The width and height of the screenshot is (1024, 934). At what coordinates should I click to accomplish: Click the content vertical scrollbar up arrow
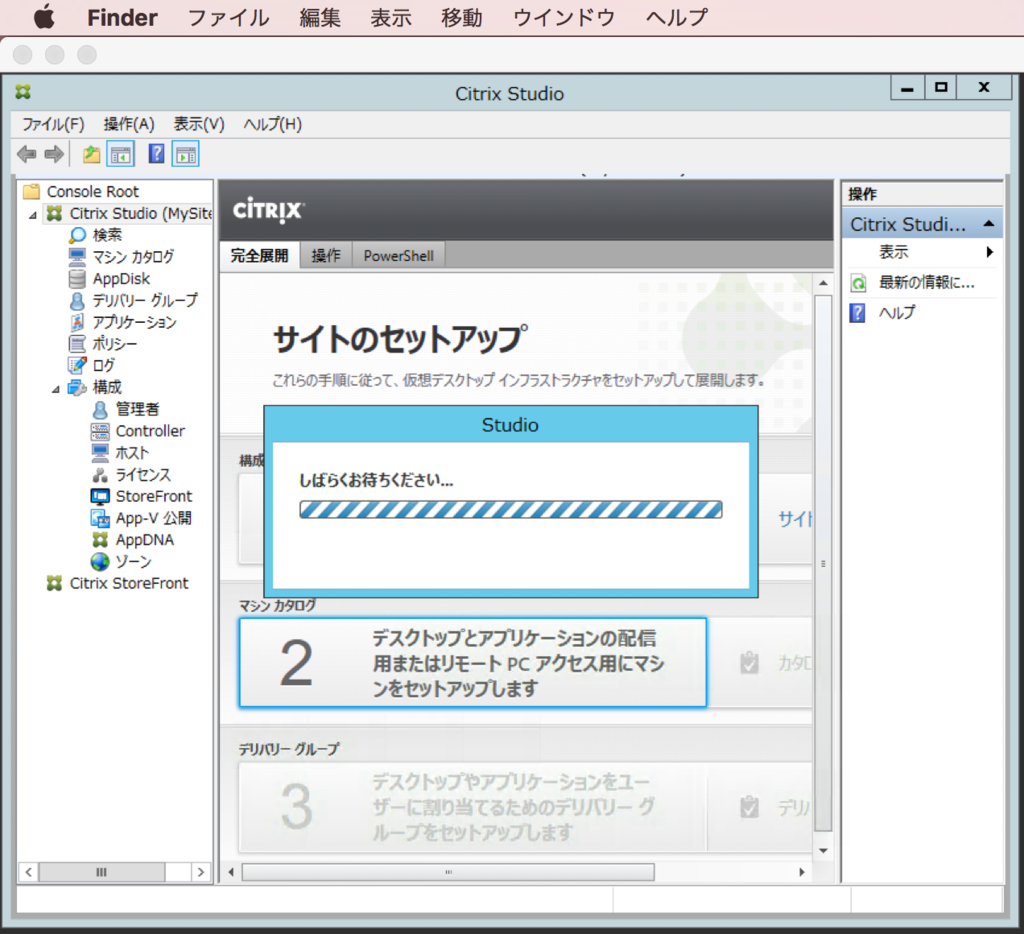pos(823,283)
